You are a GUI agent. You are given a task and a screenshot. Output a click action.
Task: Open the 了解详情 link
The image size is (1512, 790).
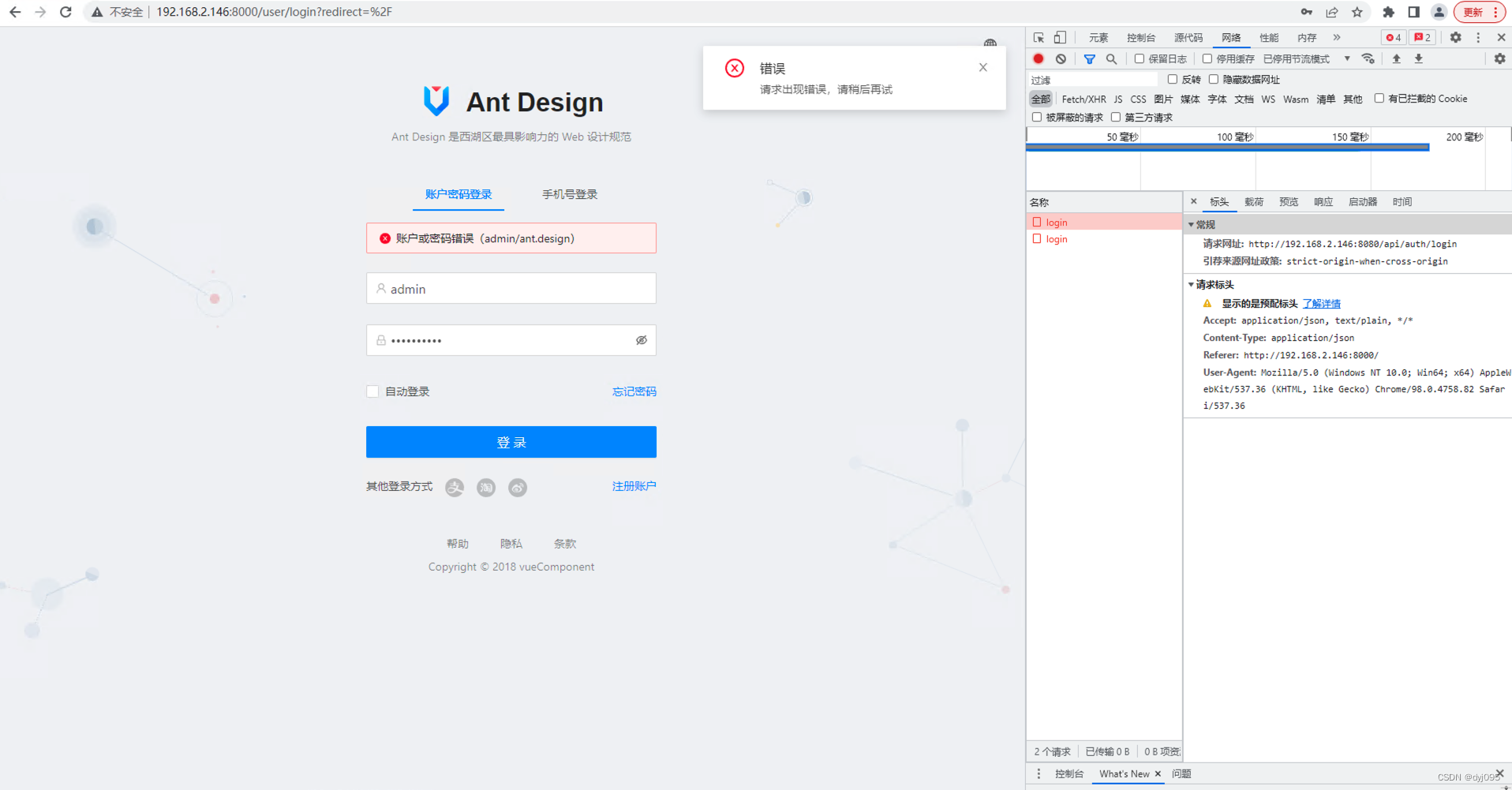point(1321,303)
